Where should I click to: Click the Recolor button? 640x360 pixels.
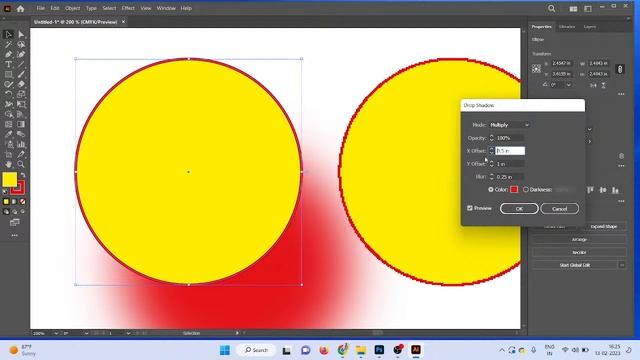[x=579, y=253]
